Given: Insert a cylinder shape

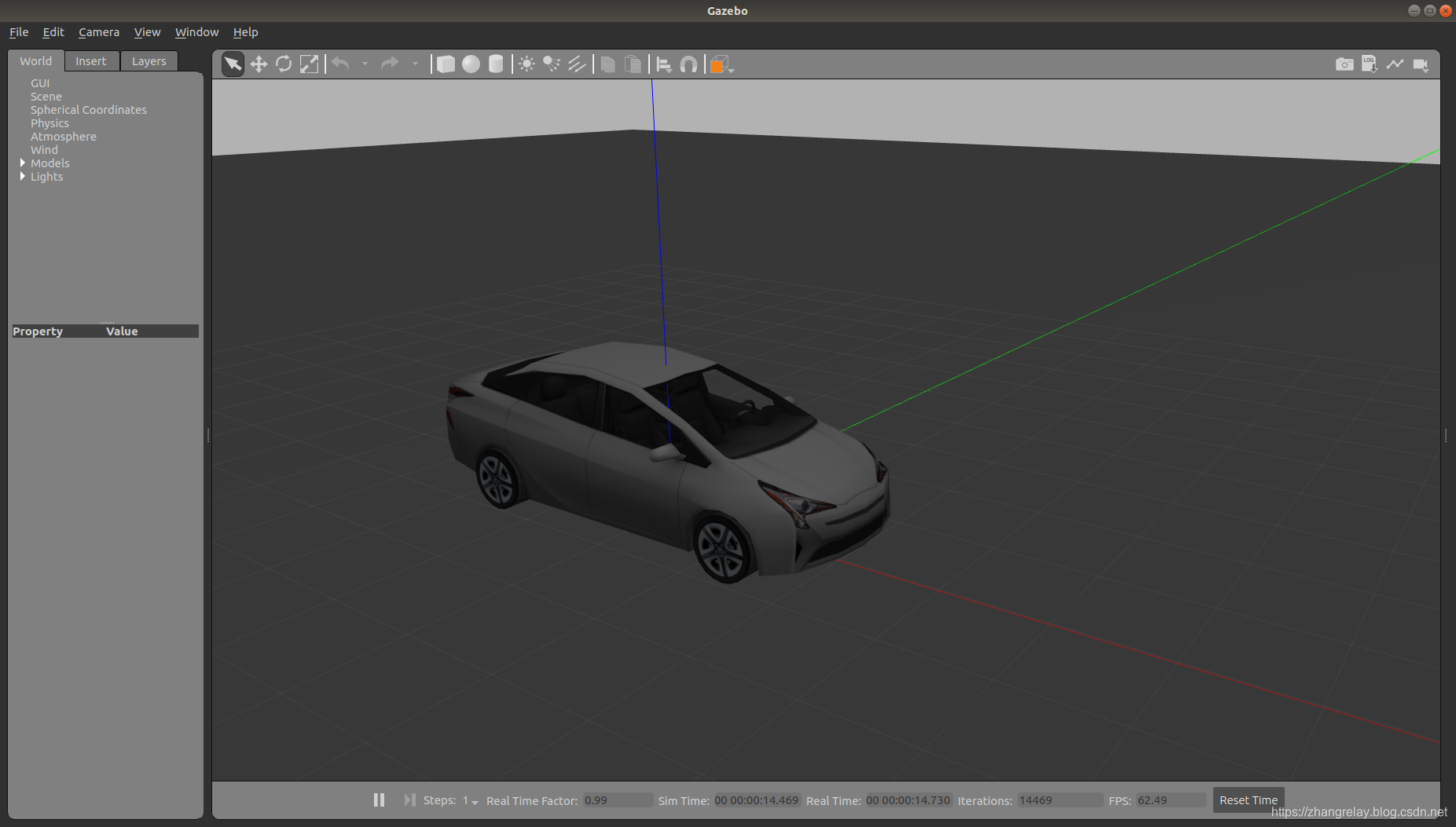Looking at the screenshot, I should (x=496, y=64).
